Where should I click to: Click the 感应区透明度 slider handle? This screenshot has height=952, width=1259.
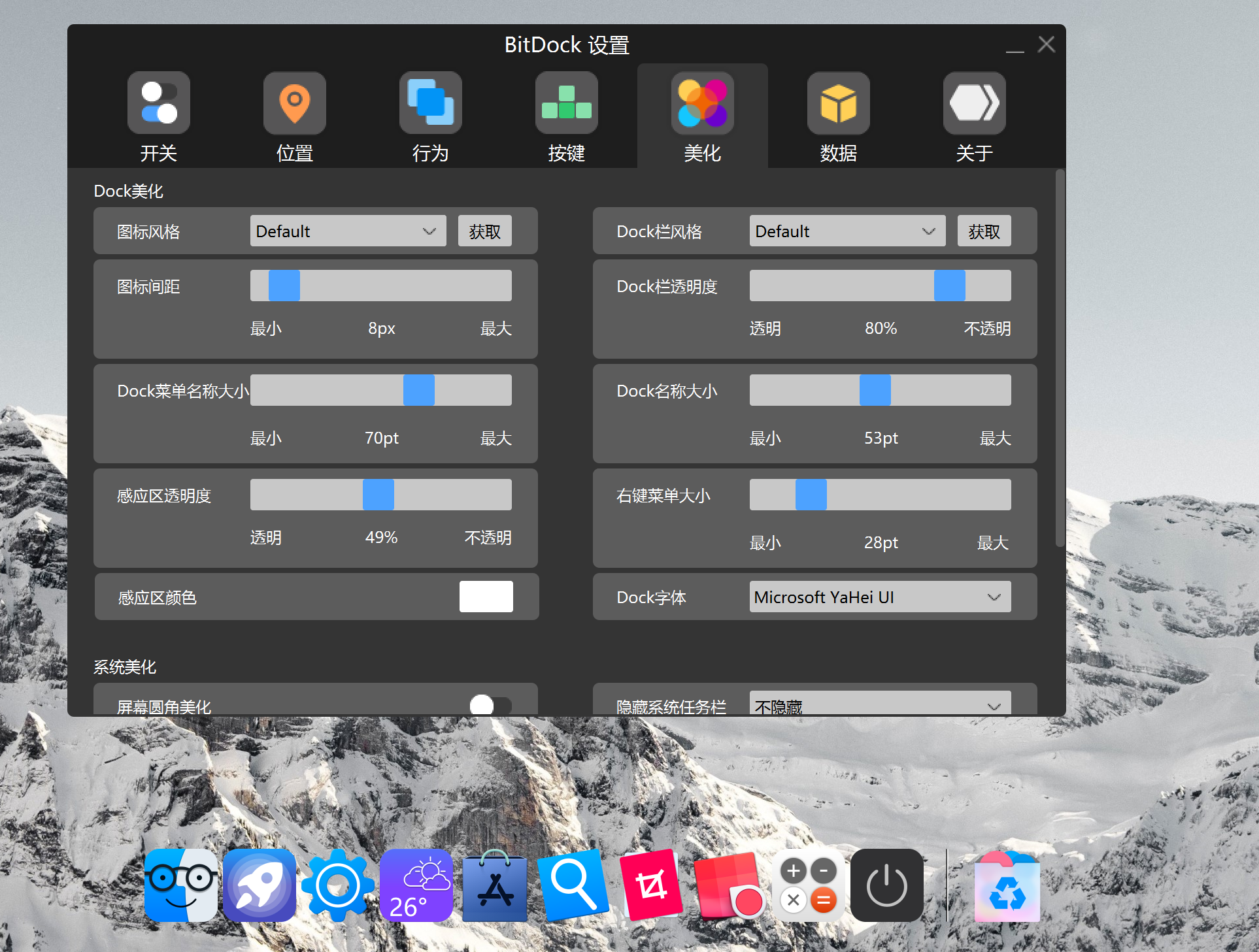pos(378,495)
